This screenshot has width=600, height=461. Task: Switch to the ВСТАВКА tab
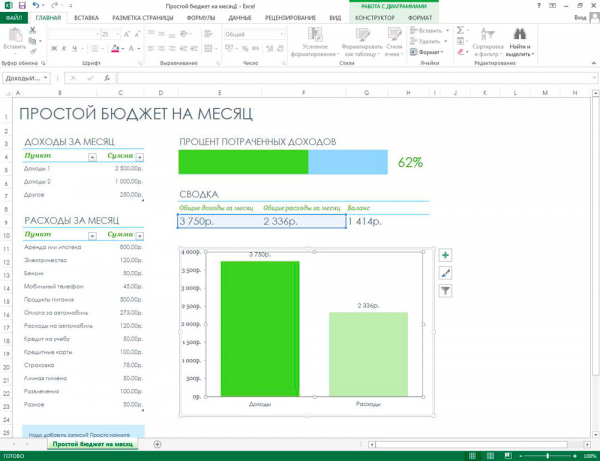coord(86,18)
